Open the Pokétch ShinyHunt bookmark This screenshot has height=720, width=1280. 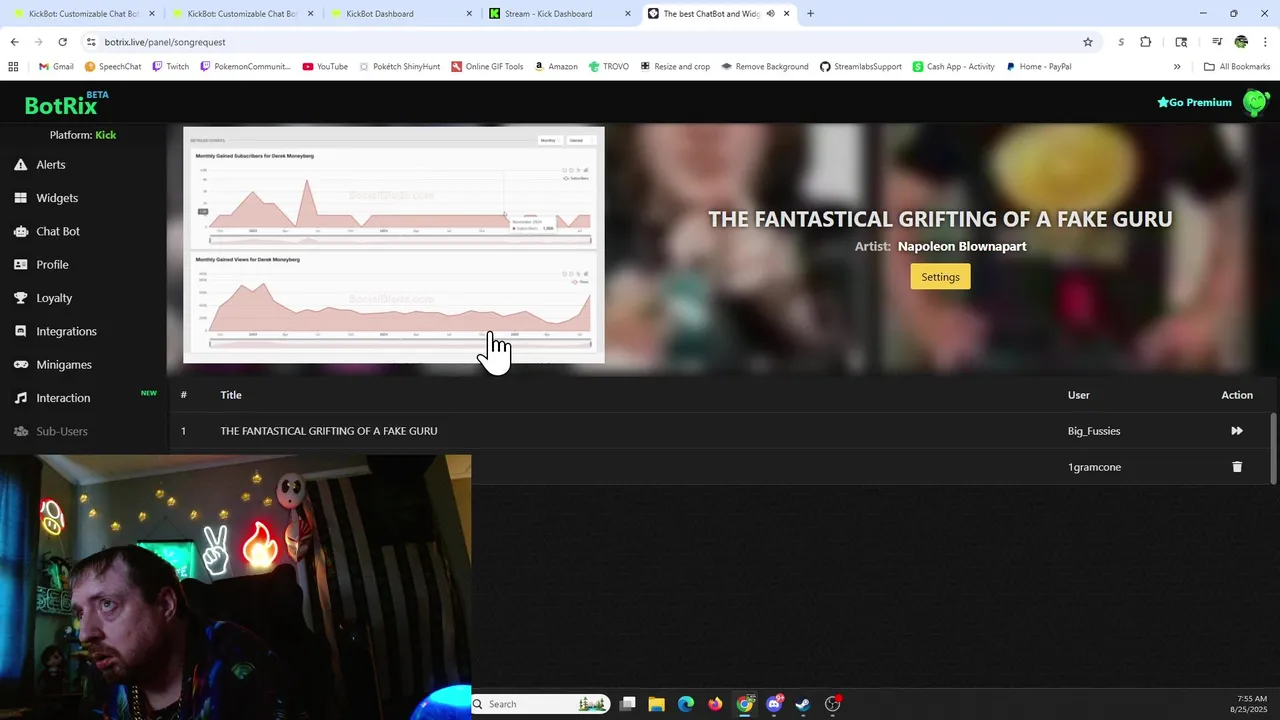398,67
